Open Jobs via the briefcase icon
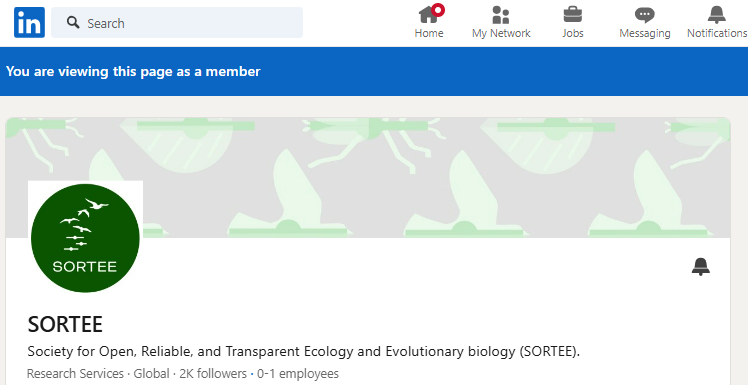 572,15
